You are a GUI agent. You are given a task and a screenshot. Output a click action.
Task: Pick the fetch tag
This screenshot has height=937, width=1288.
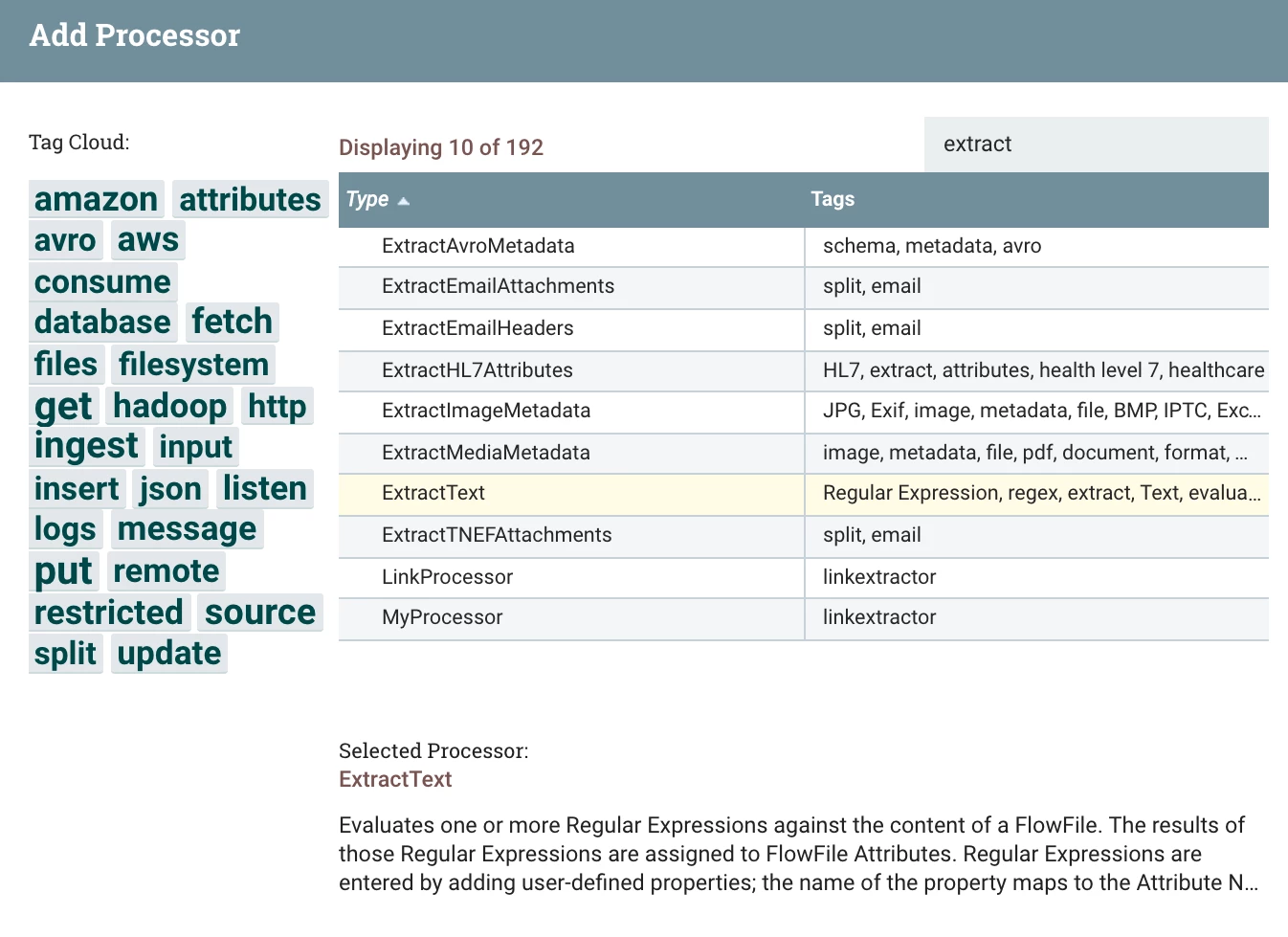[x=233, y=323]
